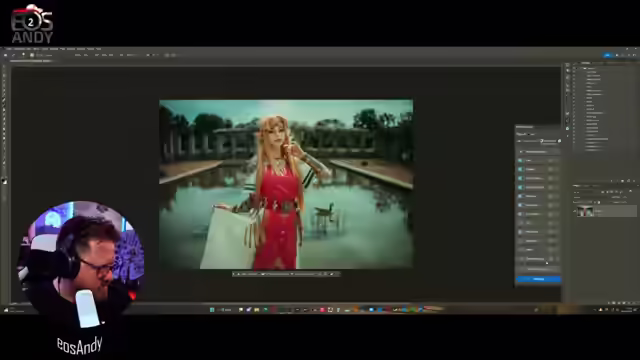
Task: Click the edited cosplay photo on the canvas
Action: coord(286,184)
